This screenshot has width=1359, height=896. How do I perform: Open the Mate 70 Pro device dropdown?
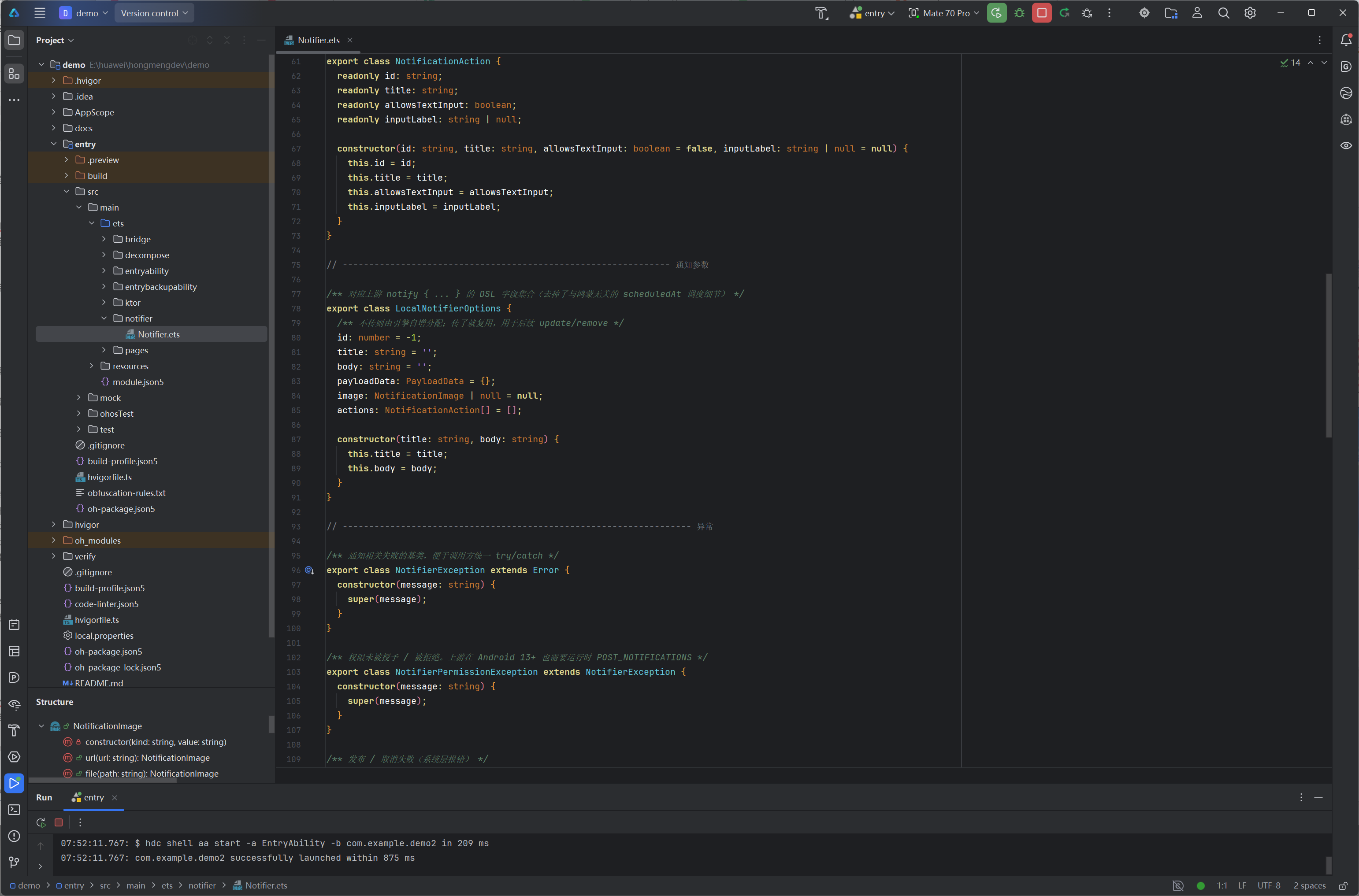coord(943,13)
